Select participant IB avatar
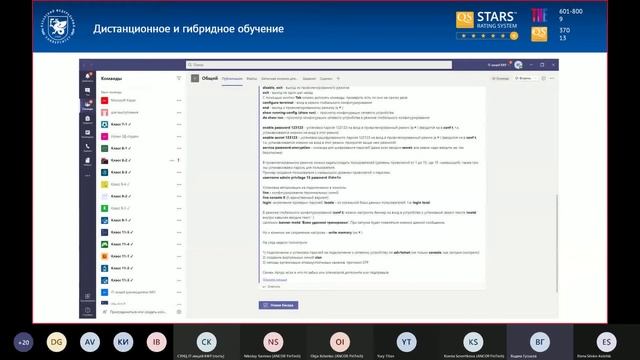The height and width of the screenshot is (360, 640). (x=156, y=342)
